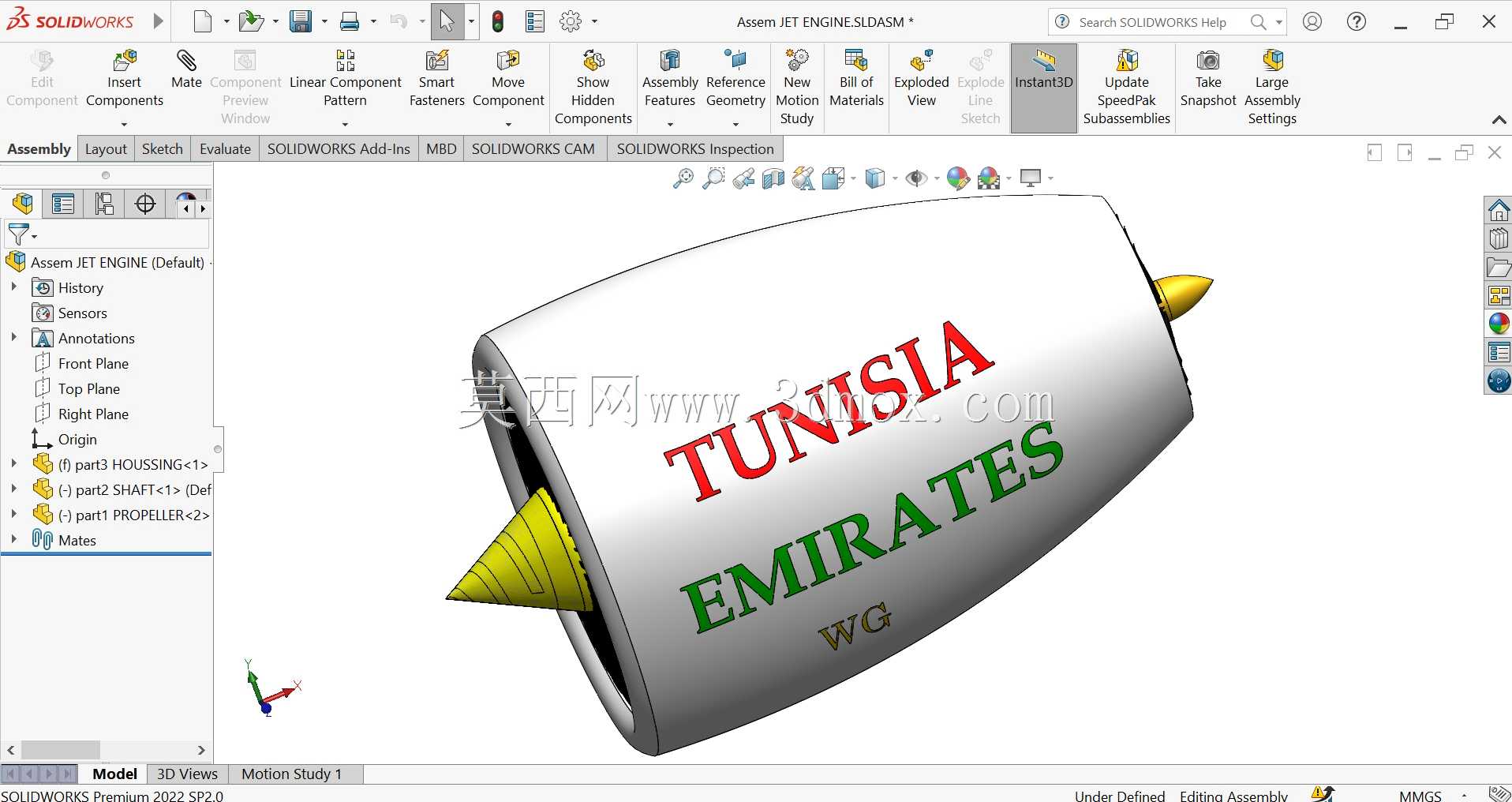Click the Print icon

[x=350, y=21]
